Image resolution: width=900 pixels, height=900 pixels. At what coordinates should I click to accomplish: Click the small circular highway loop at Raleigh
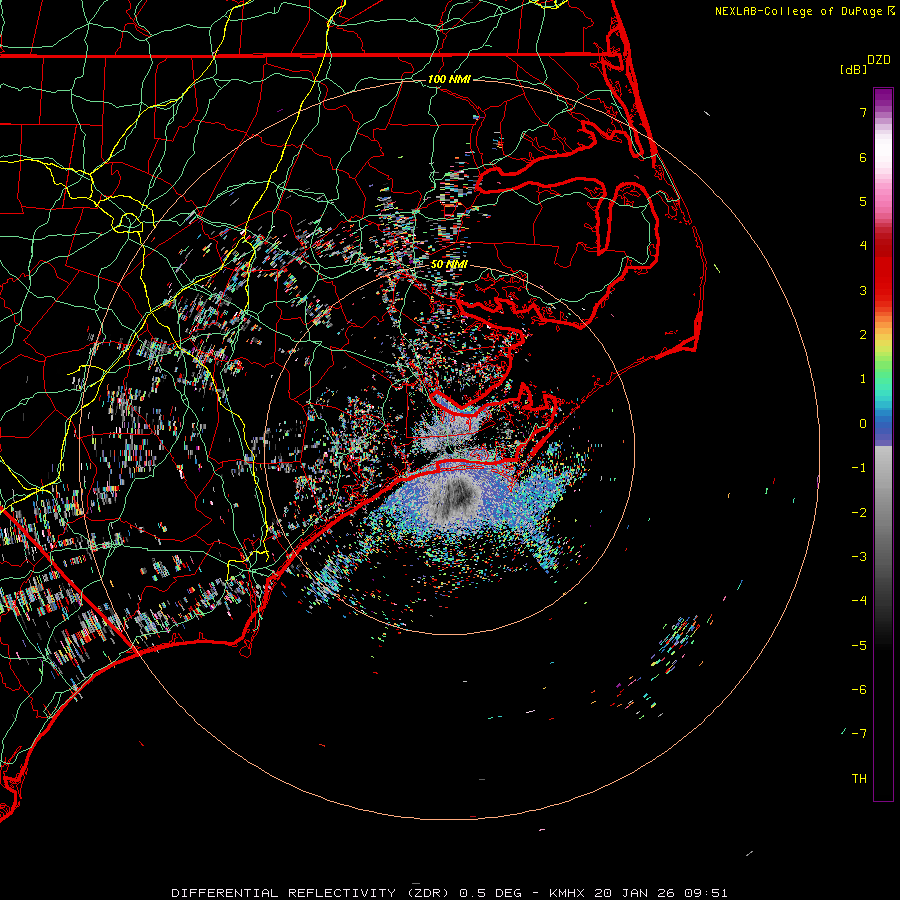click(x=129, y=222)
